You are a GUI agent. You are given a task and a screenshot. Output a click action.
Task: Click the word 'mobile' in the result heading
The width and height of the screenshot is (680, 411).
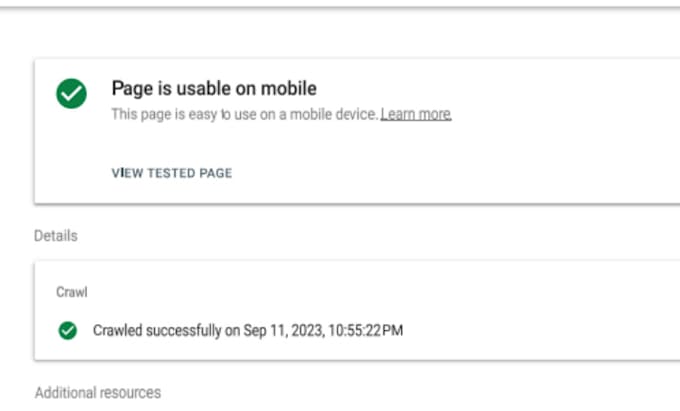(289, 88)
